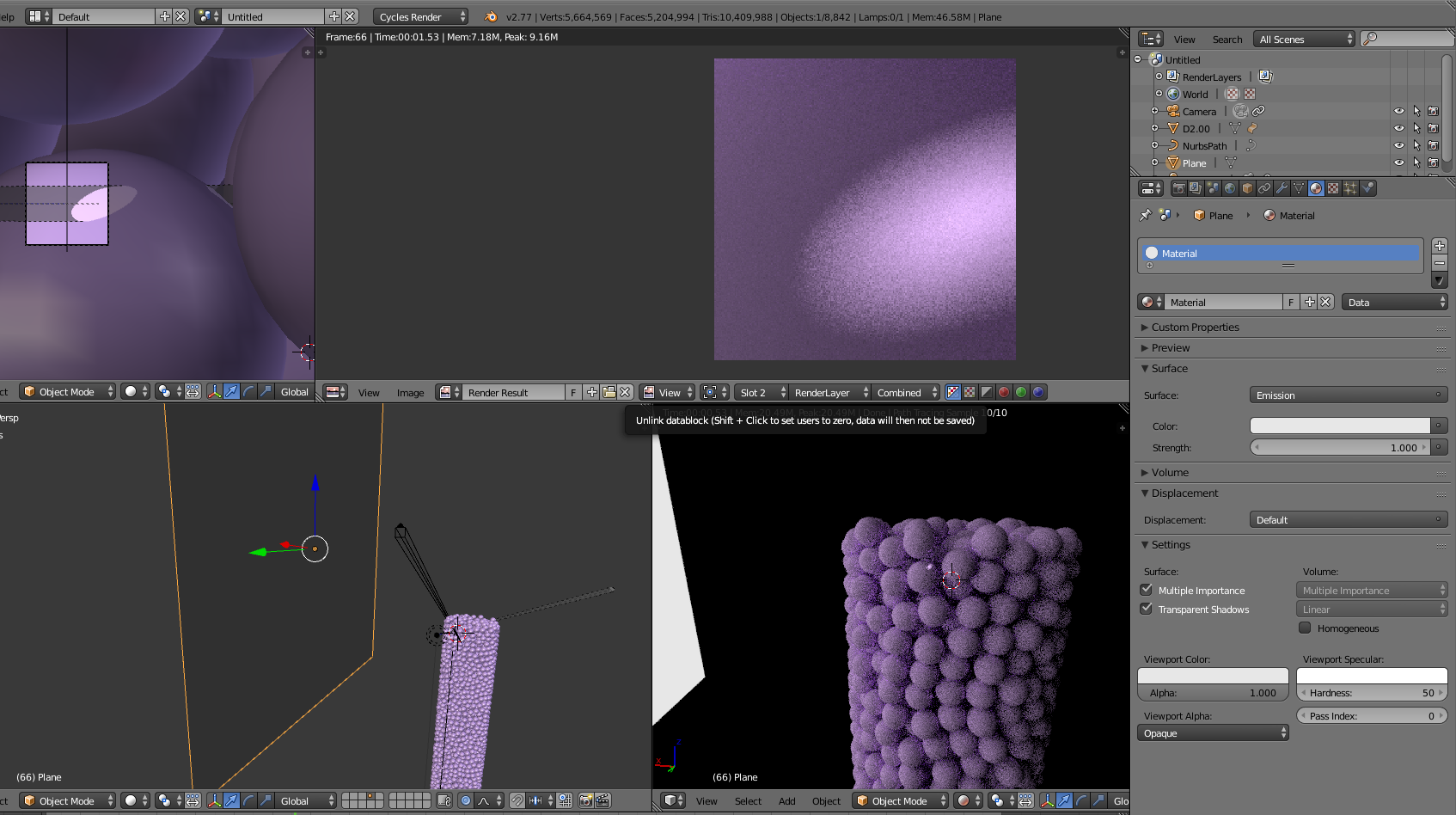Open the Viewport Alpha Opaque dropdown

(1213, 732)
